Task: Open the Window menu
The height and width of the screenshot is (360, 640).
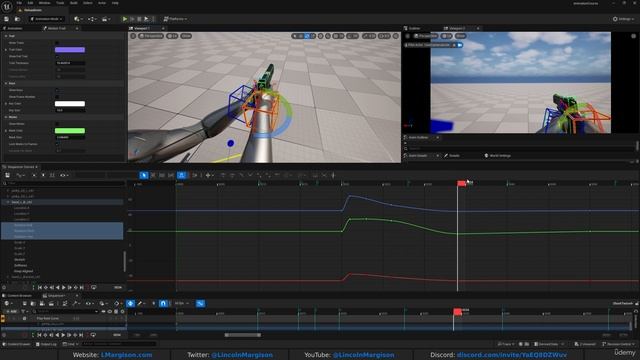Action: click(44, 3)
